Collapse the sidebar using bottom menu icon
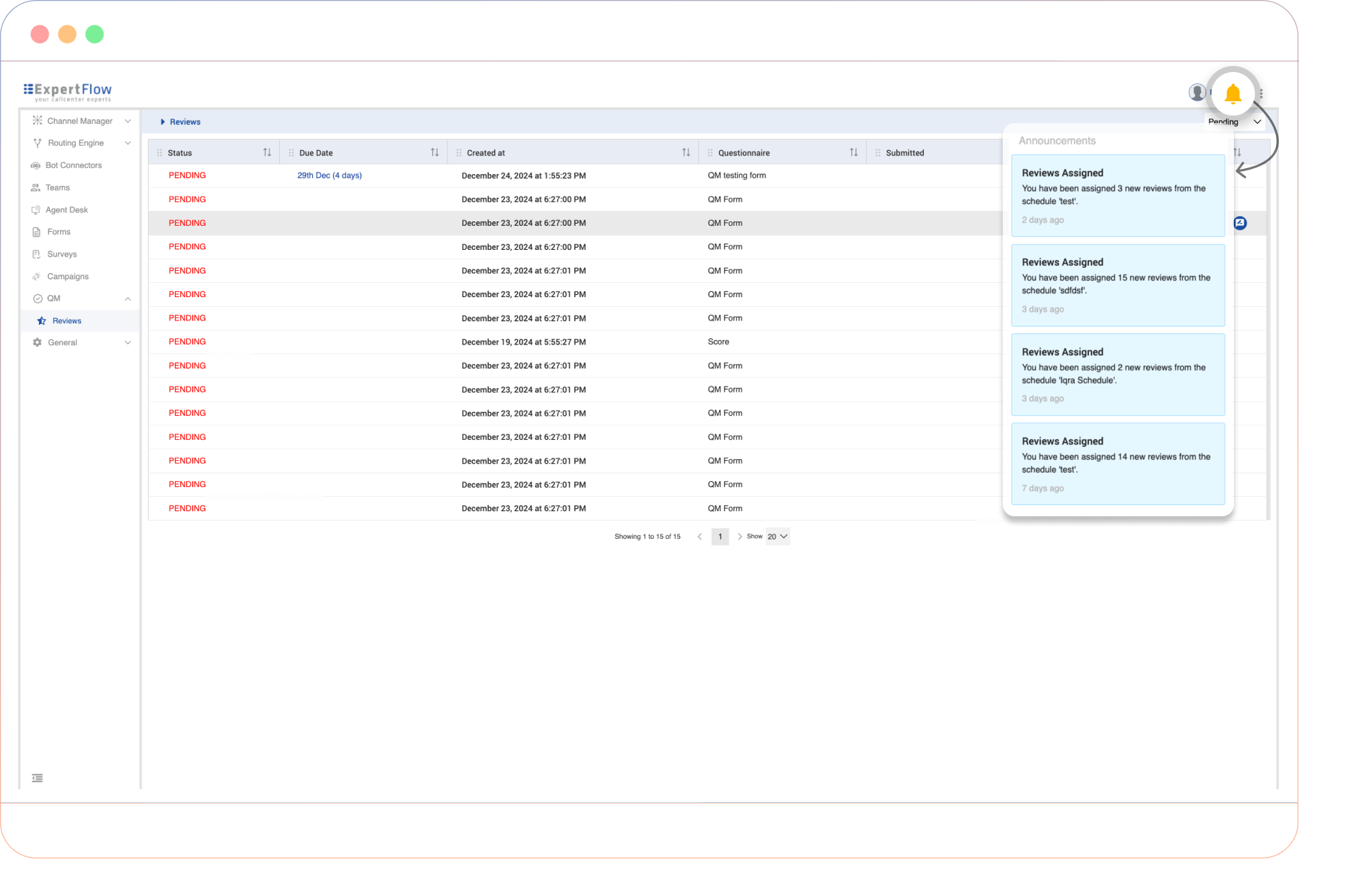This screenshot has width=1363, height=896. pos(38,778)
